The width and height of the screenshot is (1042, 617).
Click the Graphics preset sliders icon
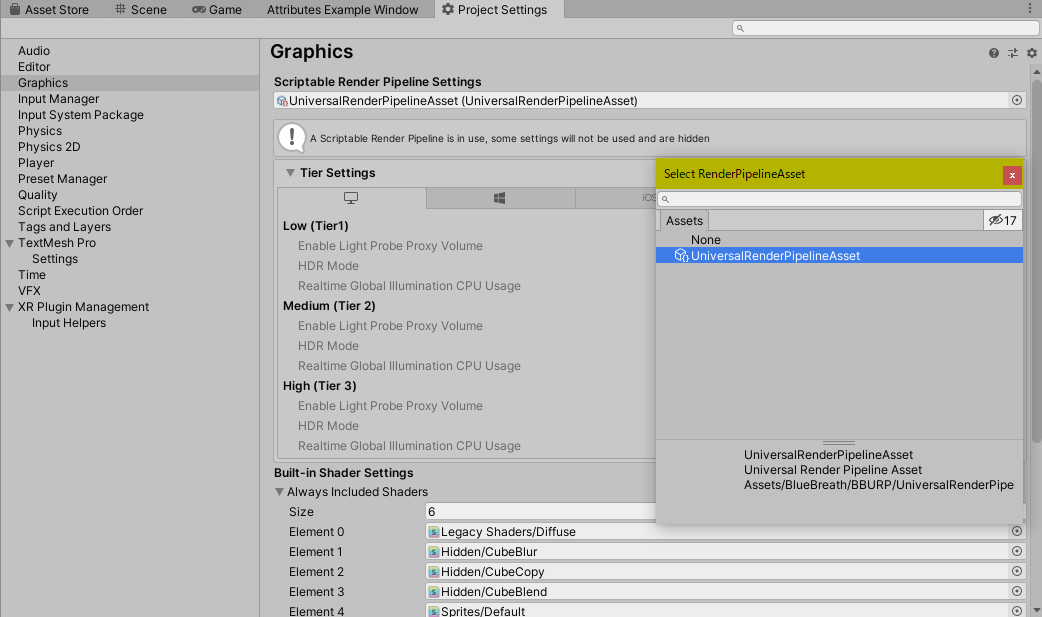pos(1013,53)
